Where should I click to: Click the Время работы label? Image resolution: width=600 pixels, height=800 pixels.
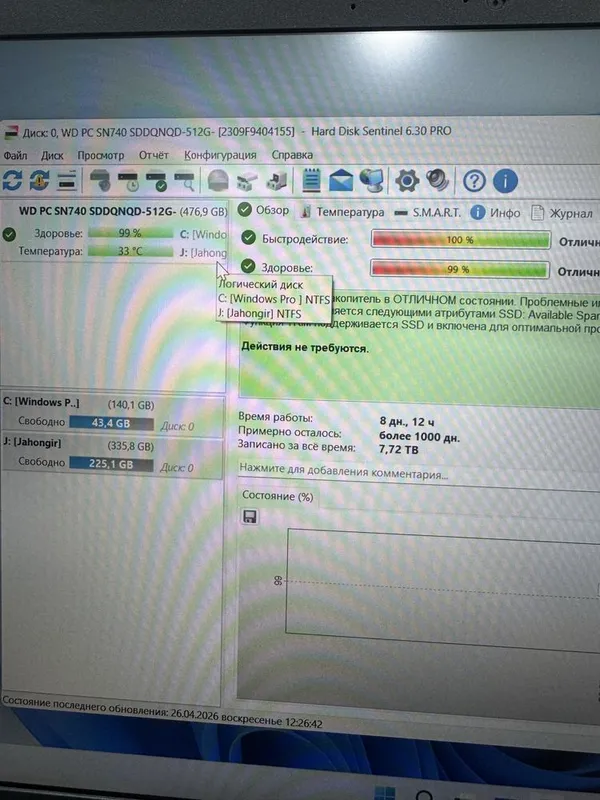[276, 417]
